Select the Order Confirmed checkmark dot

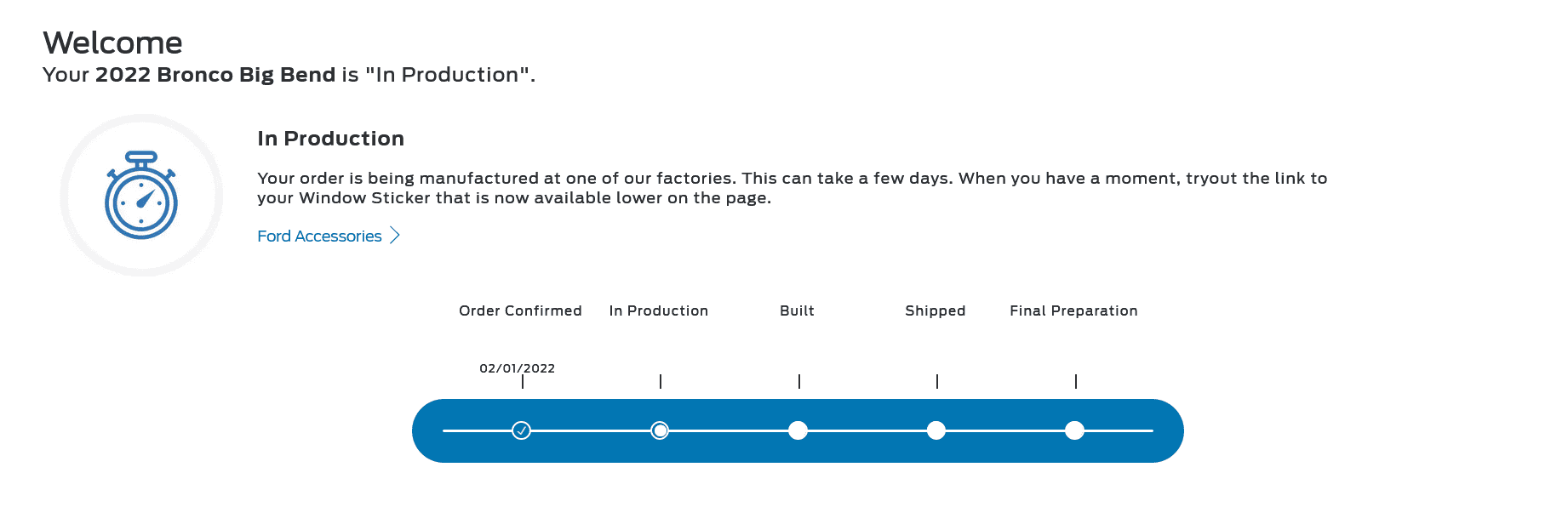coord(522,430)
